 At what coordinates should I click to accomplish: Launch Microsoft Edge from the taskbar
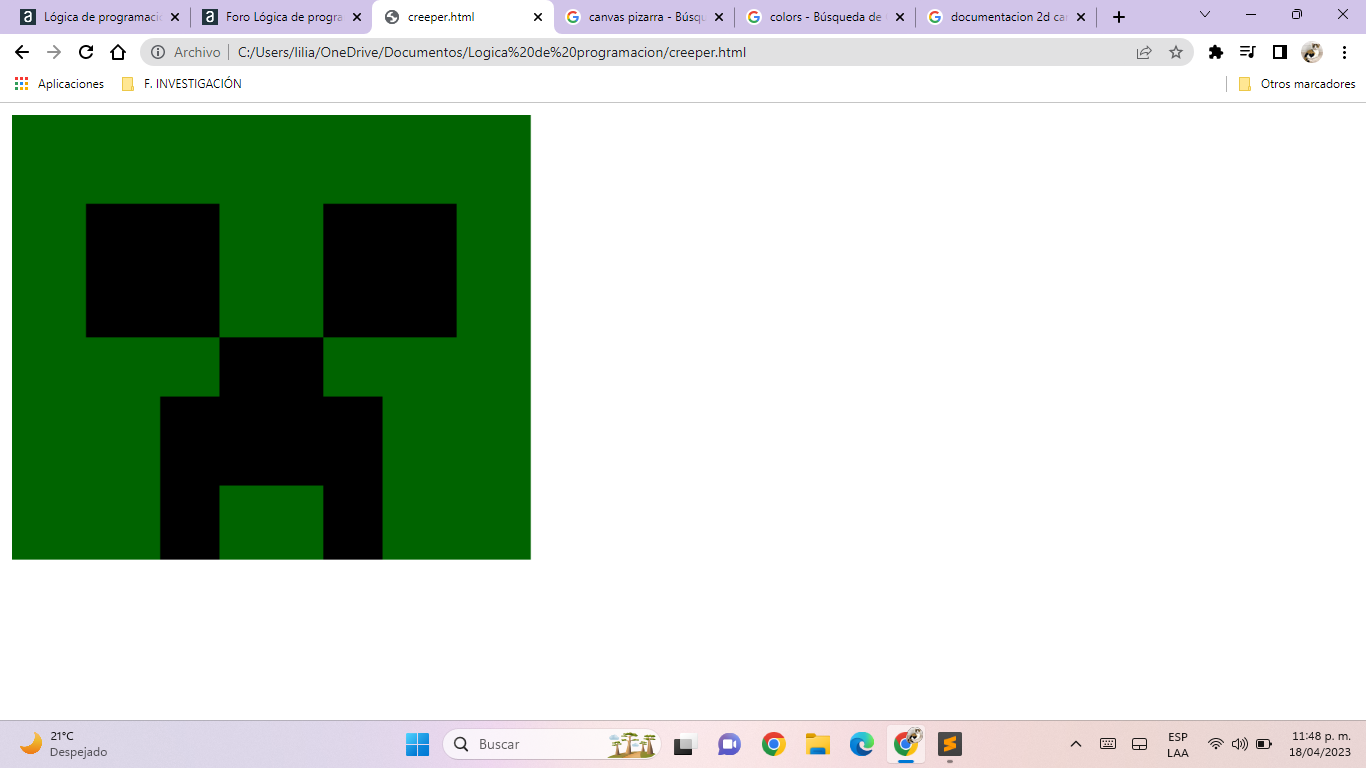point(862,744)
